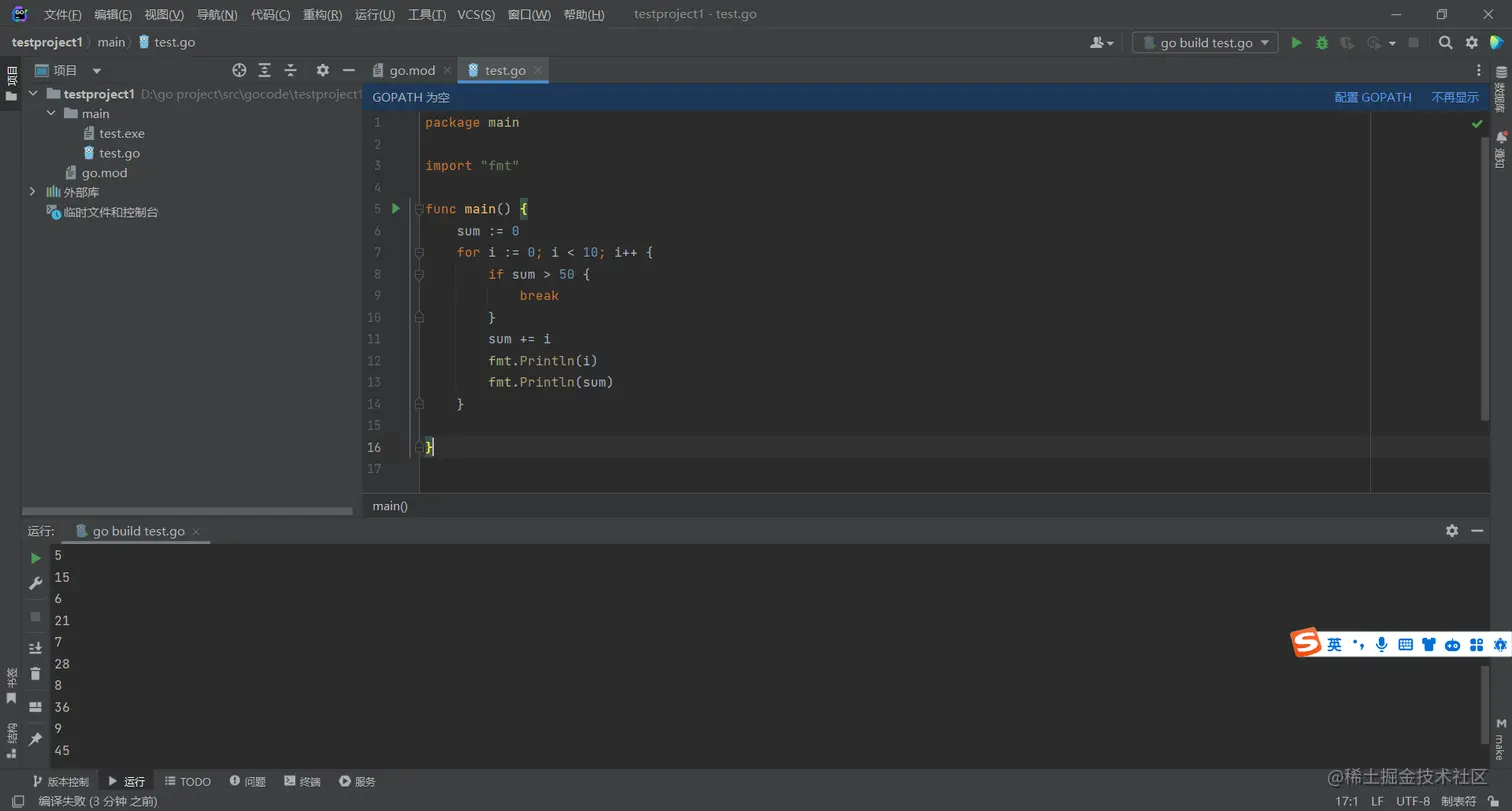Image resolution: width=1512 pixels, height=811 pixels.
Task: Open the Terminal tool window button
Action: (303, 781)
